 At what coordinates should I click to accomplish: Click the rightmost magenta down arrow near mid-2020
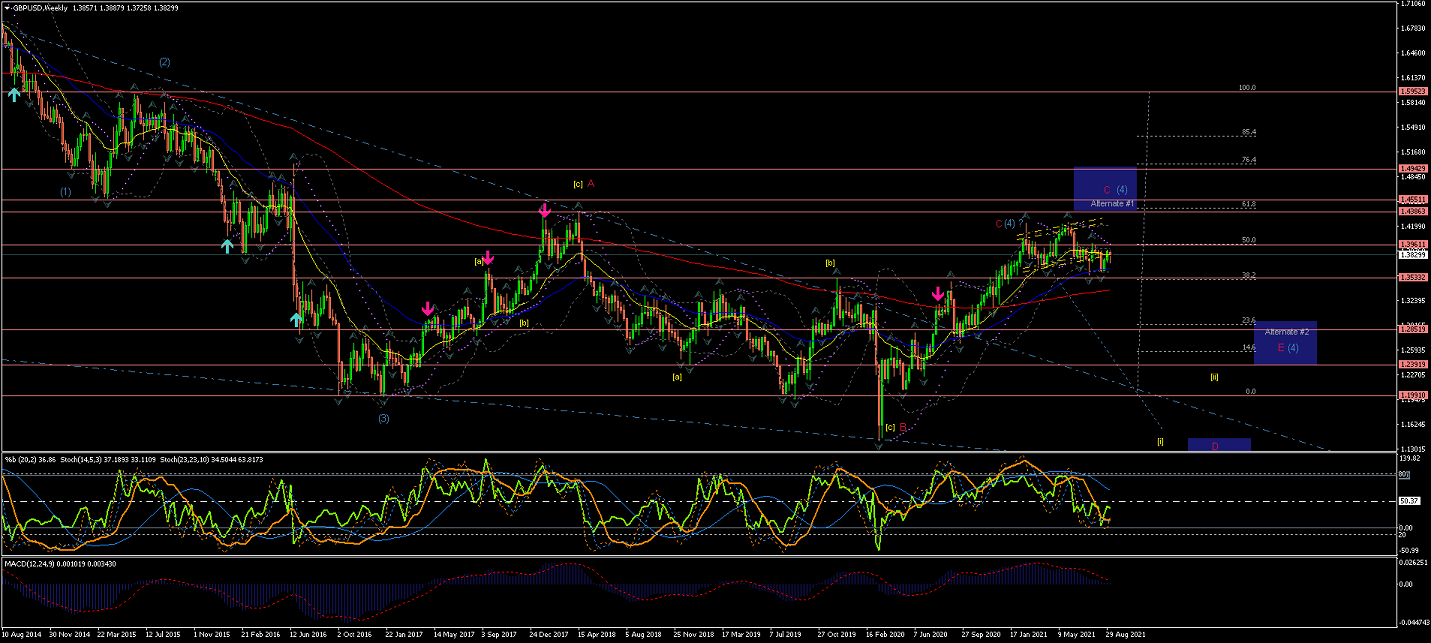937,294
